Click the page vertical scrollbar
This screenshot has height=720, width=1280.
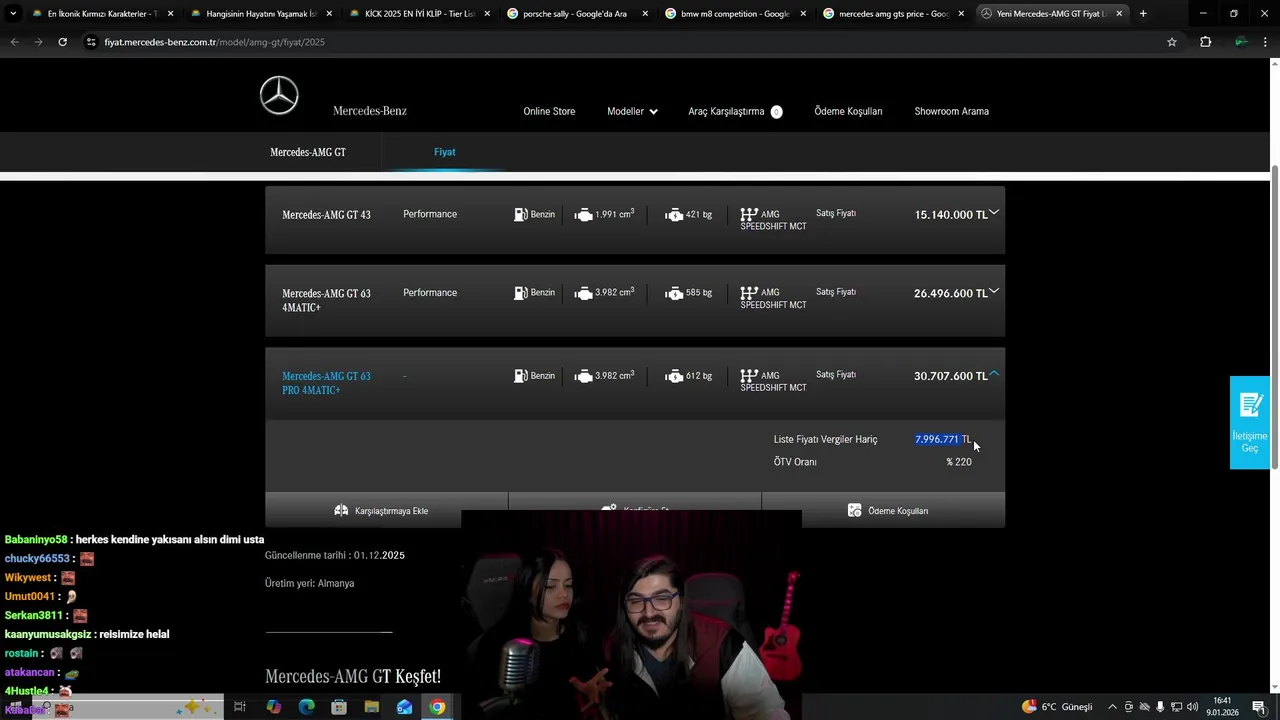coord(1274,315)
